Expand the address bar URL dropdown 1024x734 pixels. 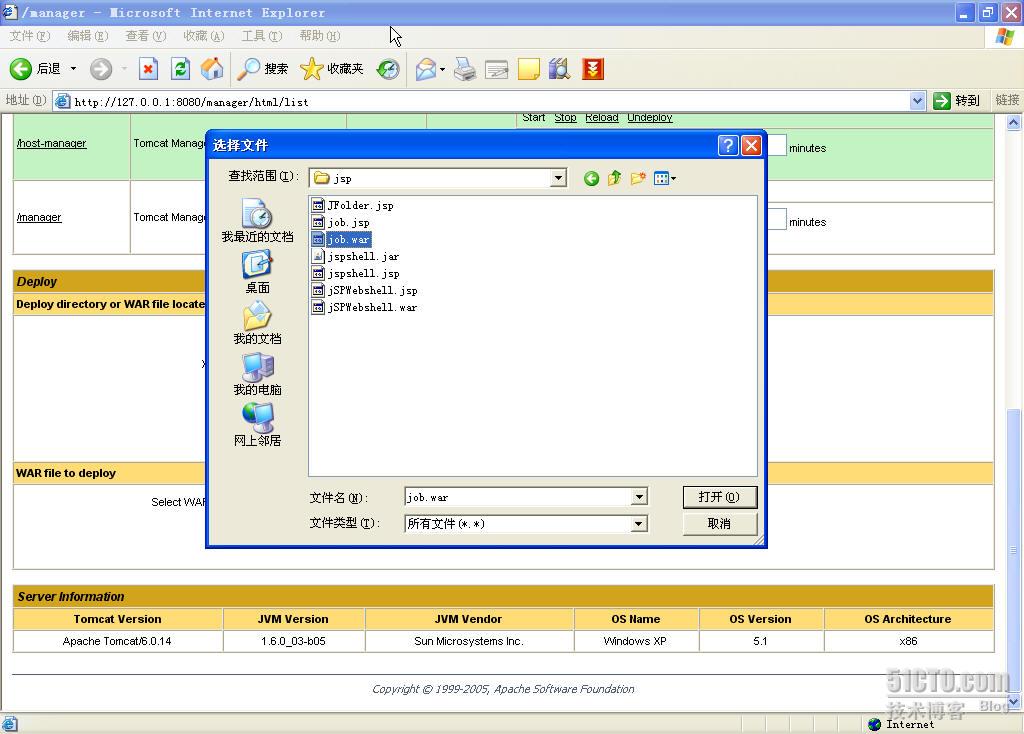tap(917, 101)
